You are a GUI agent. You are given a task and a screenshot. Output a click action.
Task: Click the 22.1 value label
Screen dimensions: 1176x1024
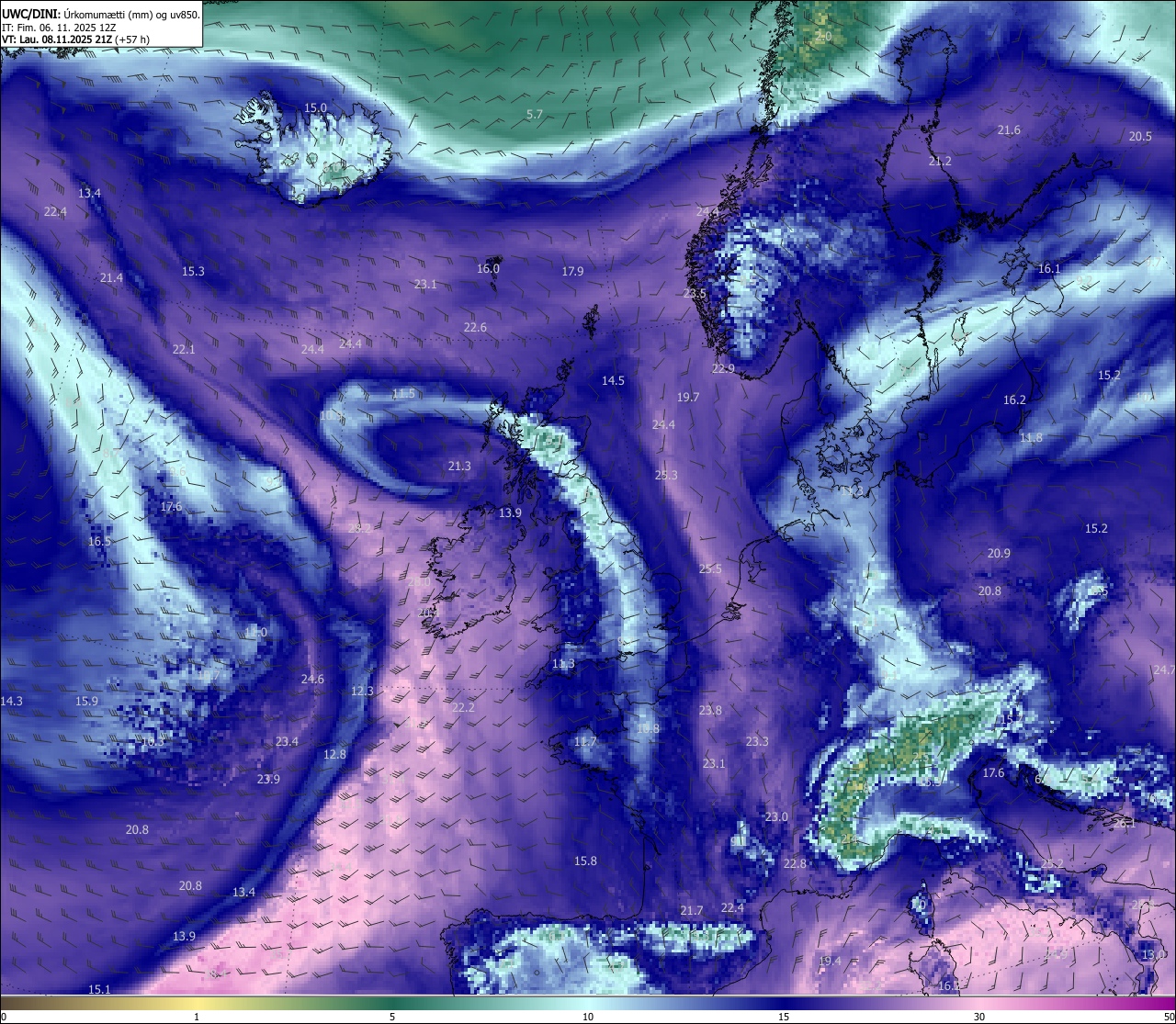(184, 349)
